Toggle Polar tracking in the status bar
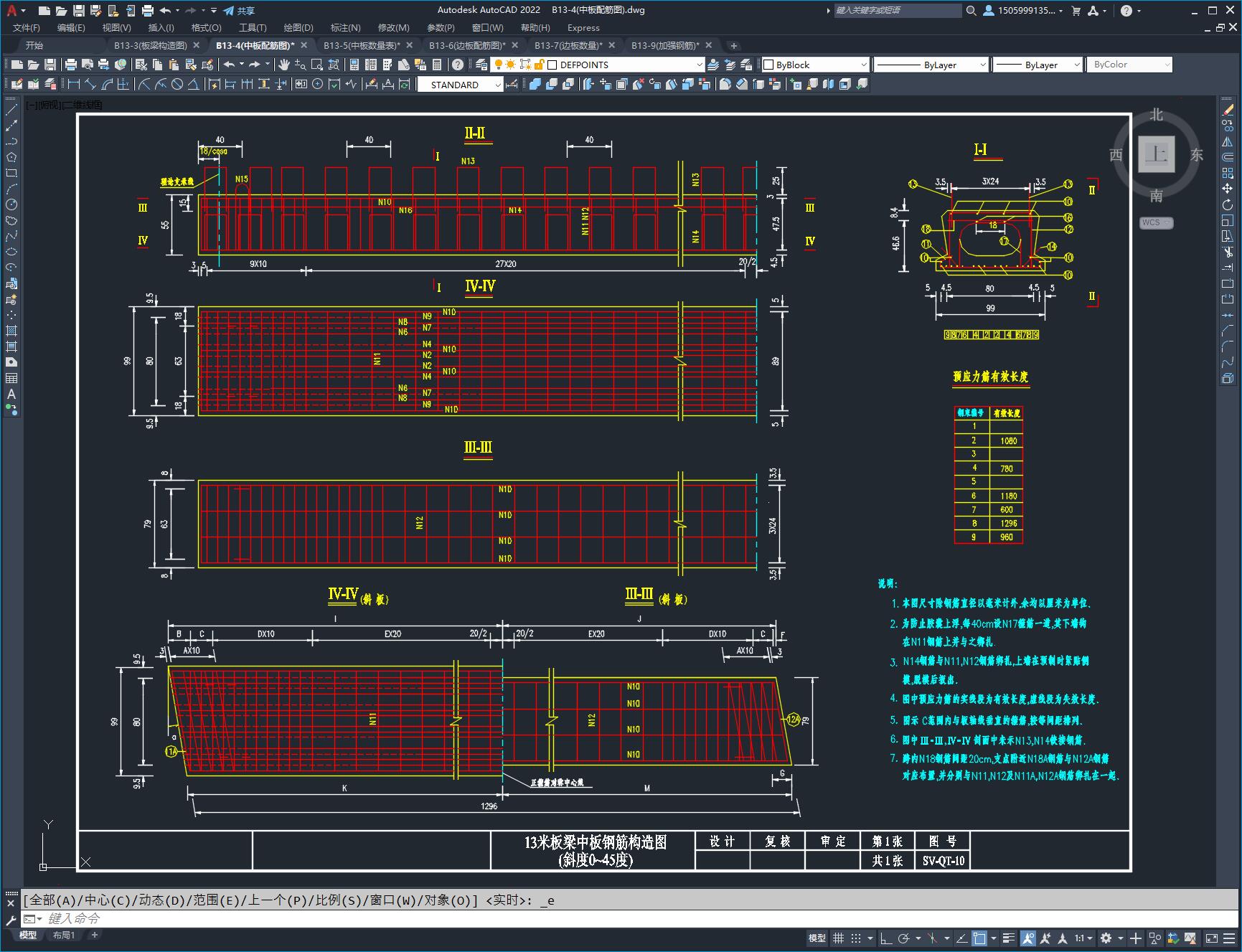The image size is (1242, 952). click(x=904, y=938)
